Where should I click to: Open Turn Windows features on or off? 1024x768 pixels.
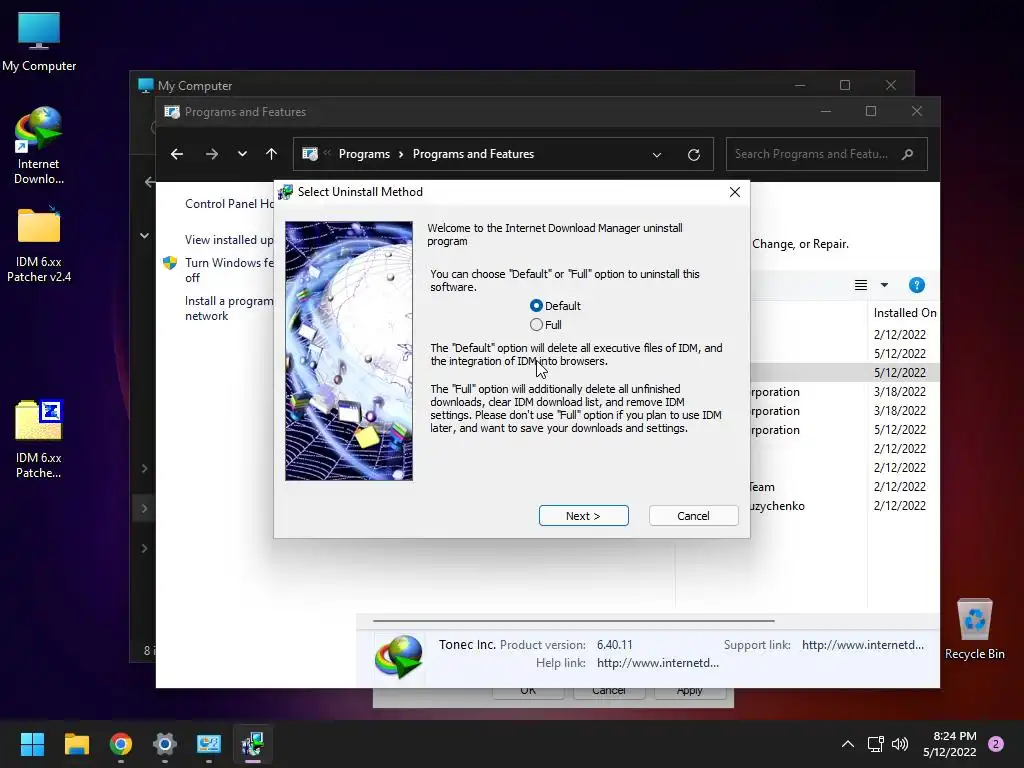[x=229, y=270]
